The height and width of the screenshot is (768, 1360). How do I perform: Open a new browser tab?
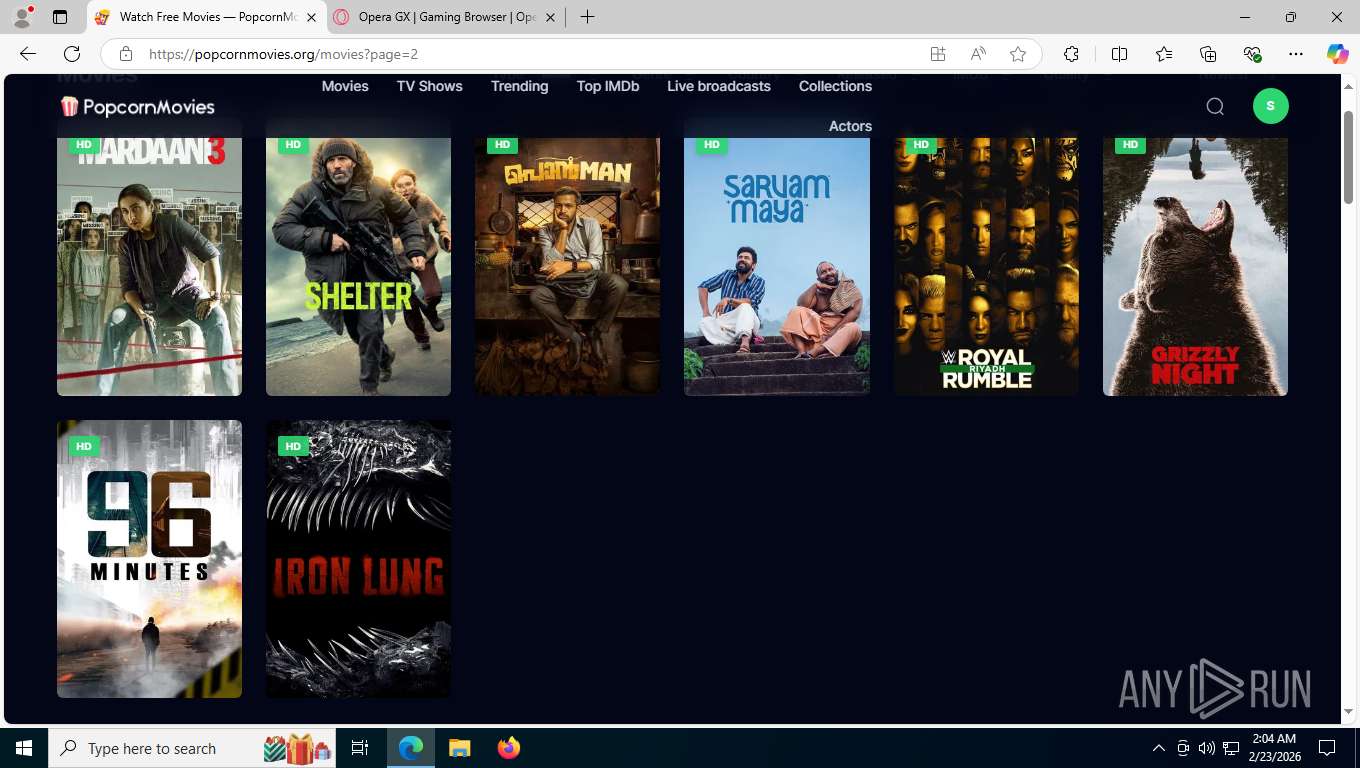[x=587, y=17]
